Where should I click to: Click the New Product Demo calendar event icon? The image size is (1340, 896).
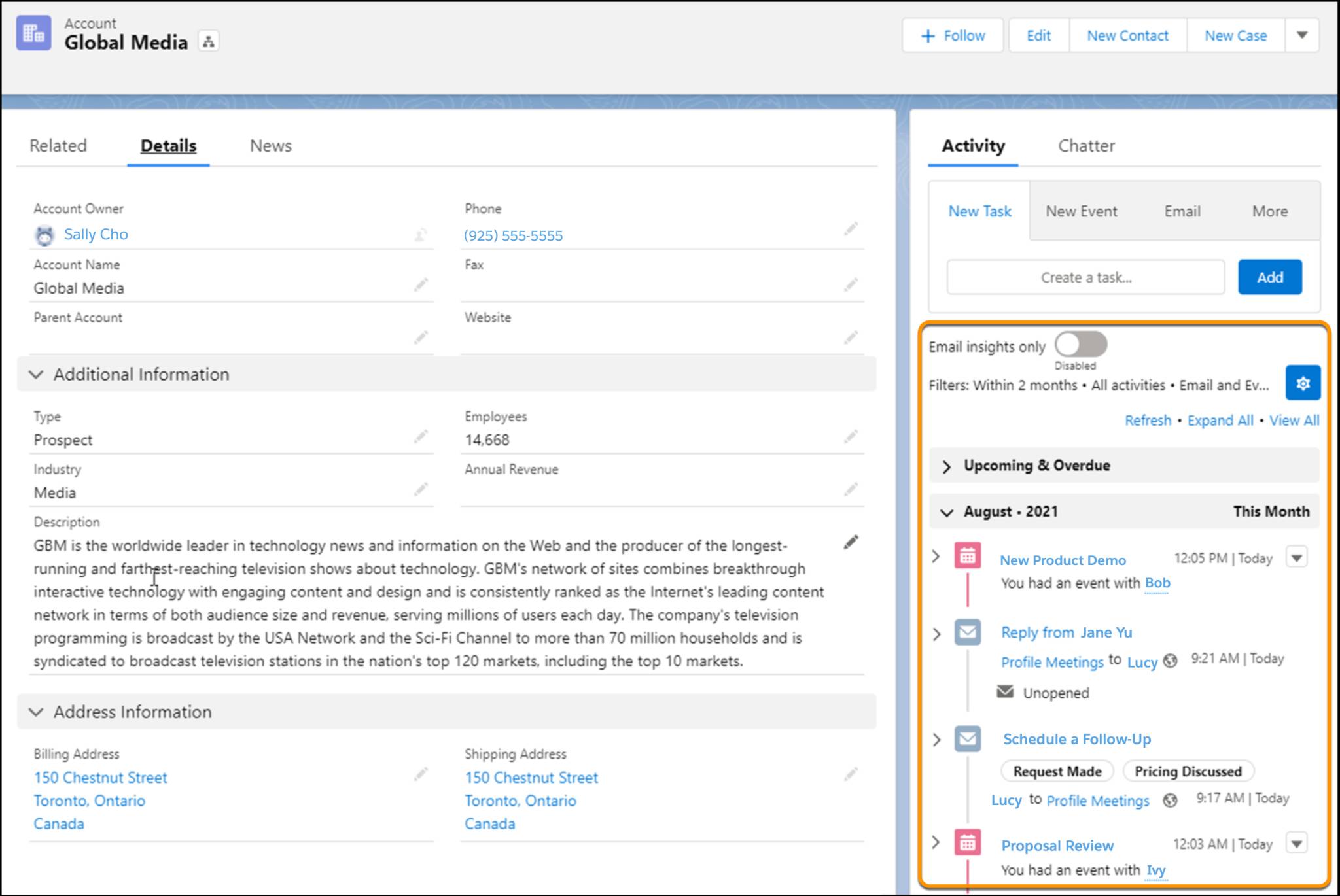click(x=966, y=558)
